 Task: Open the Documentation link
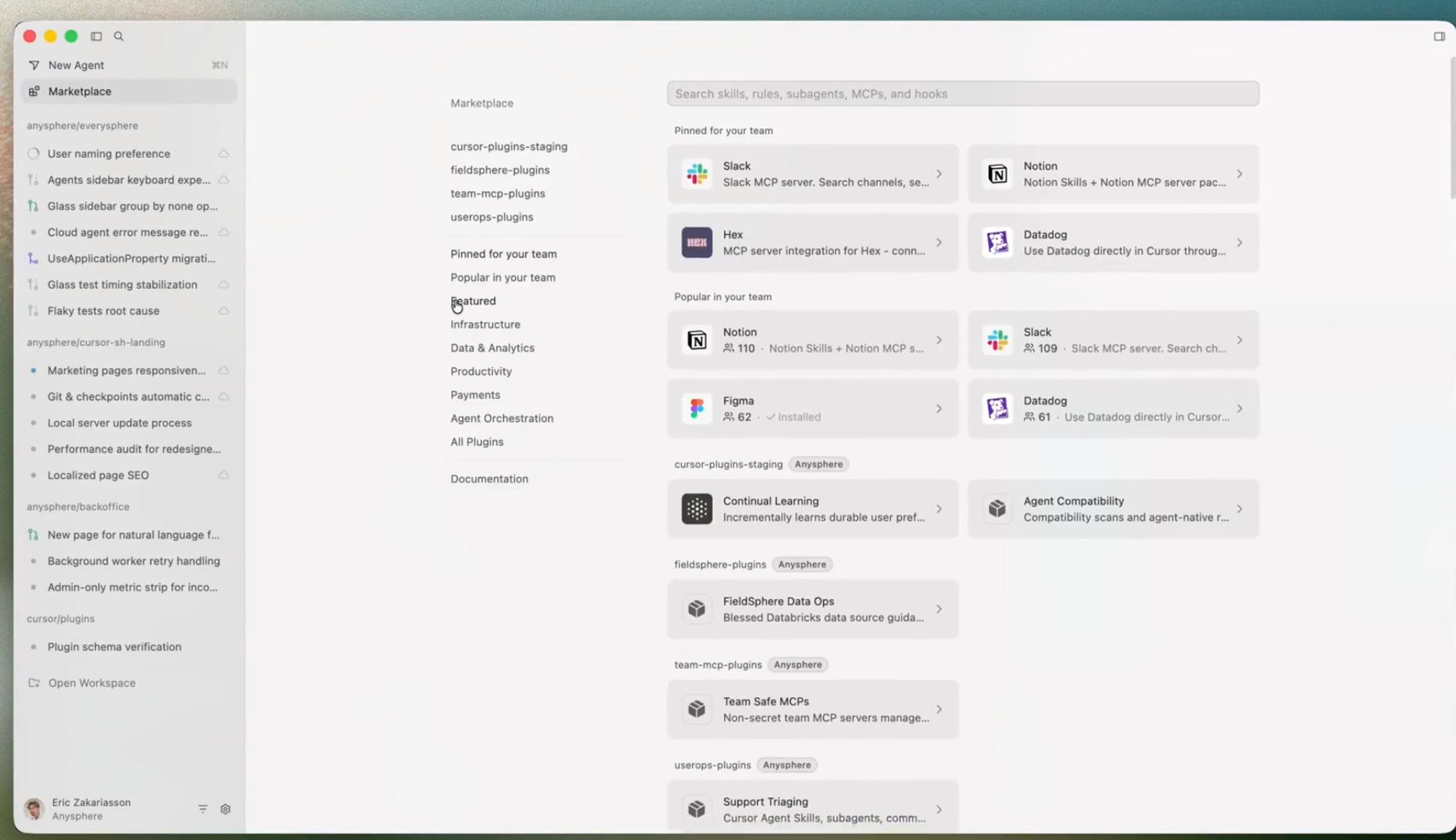point(489,478)
